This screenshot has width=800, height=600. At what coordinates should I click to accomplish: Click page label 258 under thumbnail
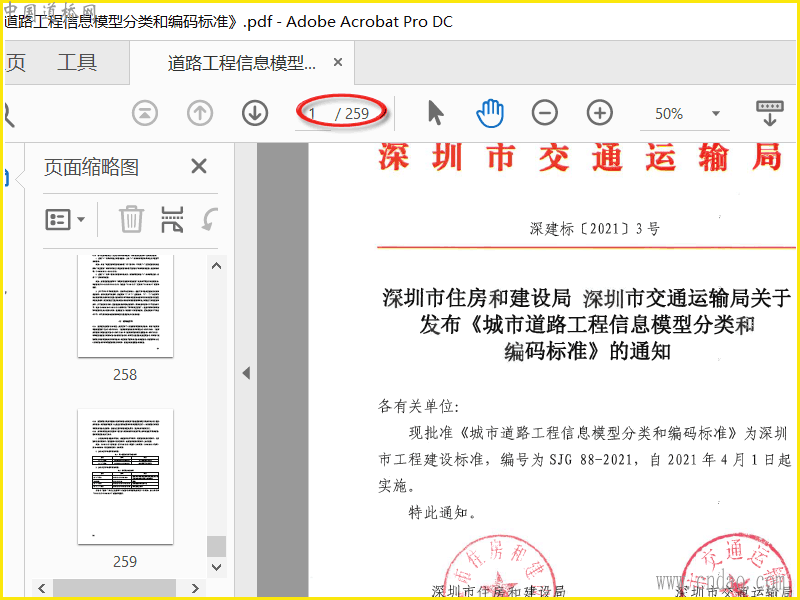[125, 375]
